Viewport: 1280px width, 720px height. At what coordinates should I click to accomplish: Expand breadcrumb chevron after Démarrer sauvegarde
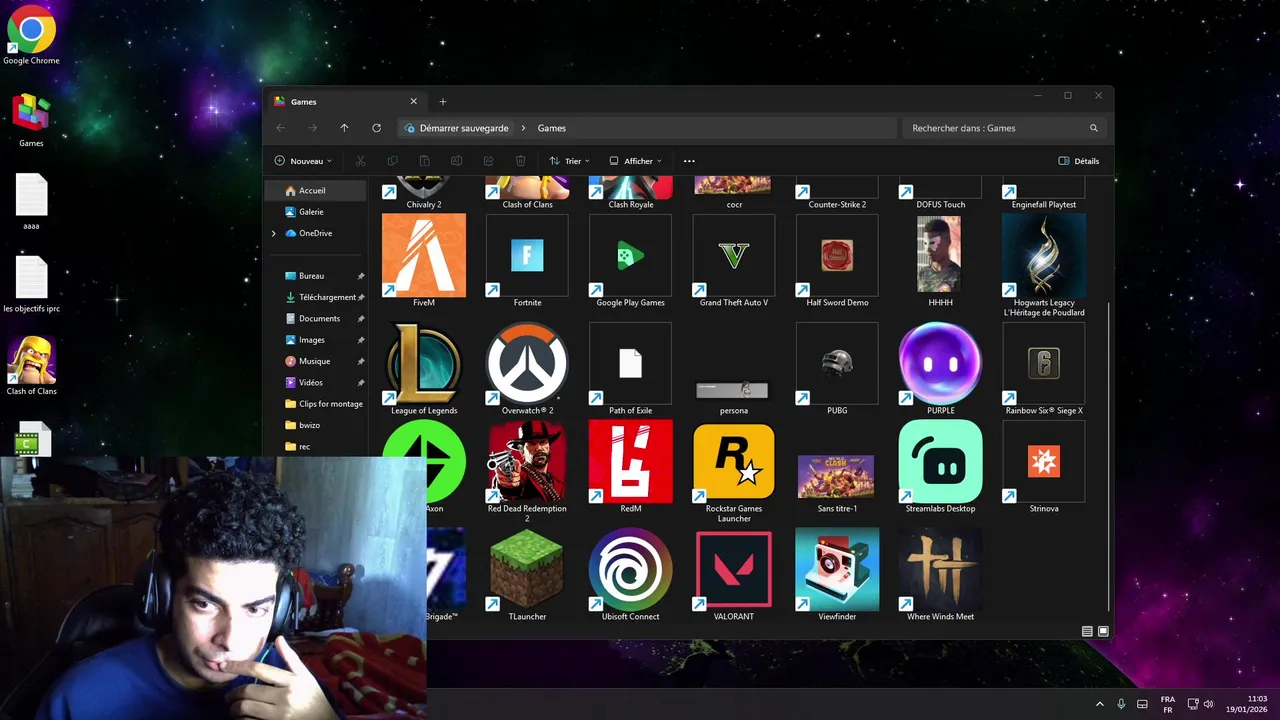523,128
